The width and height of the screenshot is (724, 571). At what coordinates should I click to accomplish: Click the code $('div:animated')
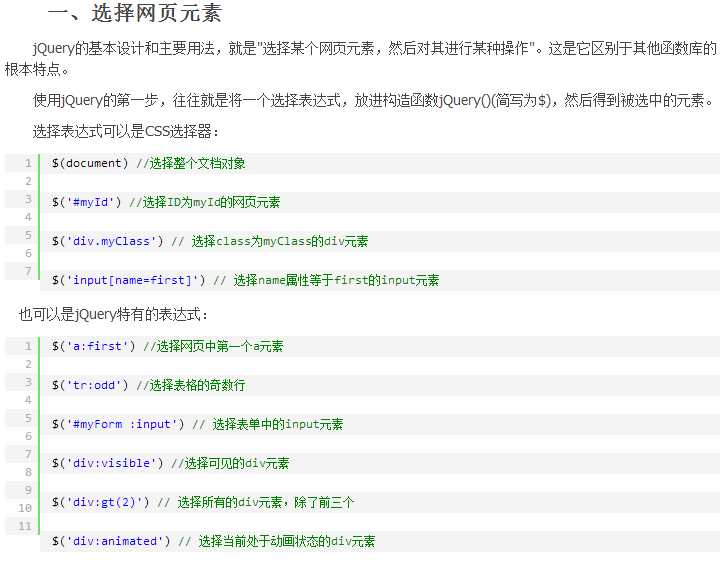point(111,541)
